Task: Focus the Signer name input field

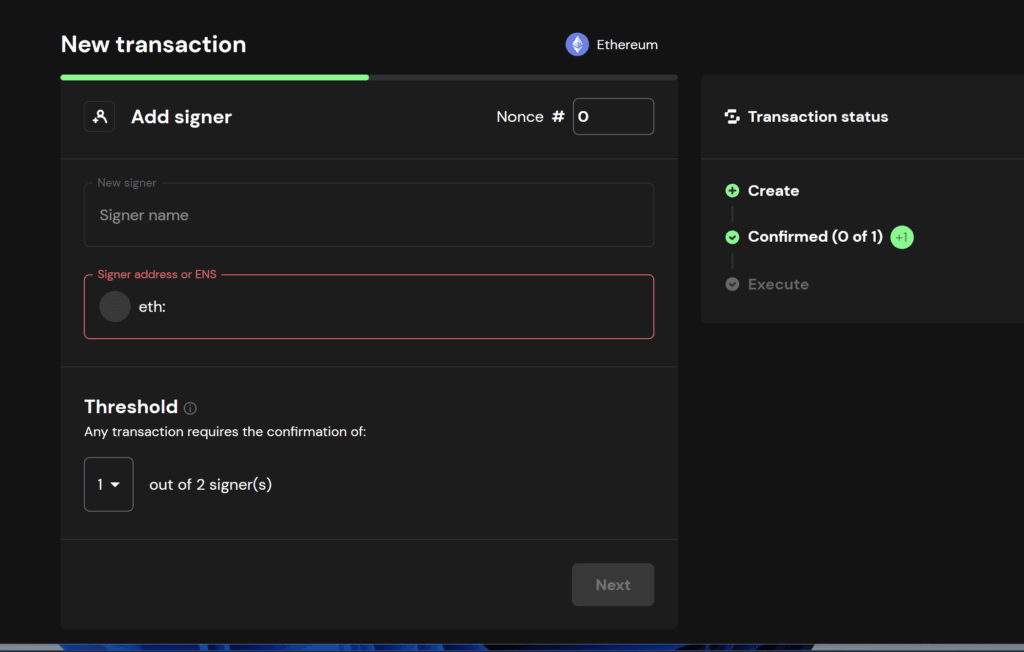Action: pyautogui.click(x=368, y=215)
